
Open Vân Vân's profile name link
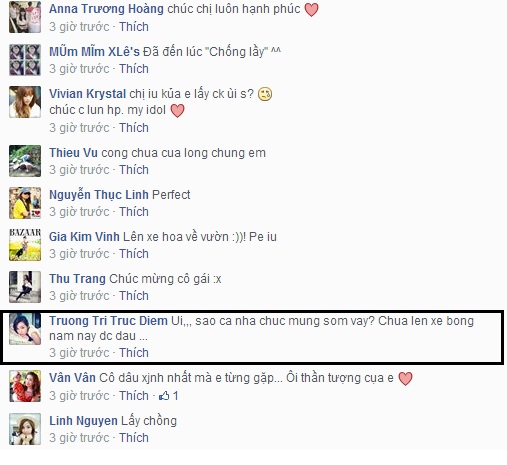click(72, 378)
